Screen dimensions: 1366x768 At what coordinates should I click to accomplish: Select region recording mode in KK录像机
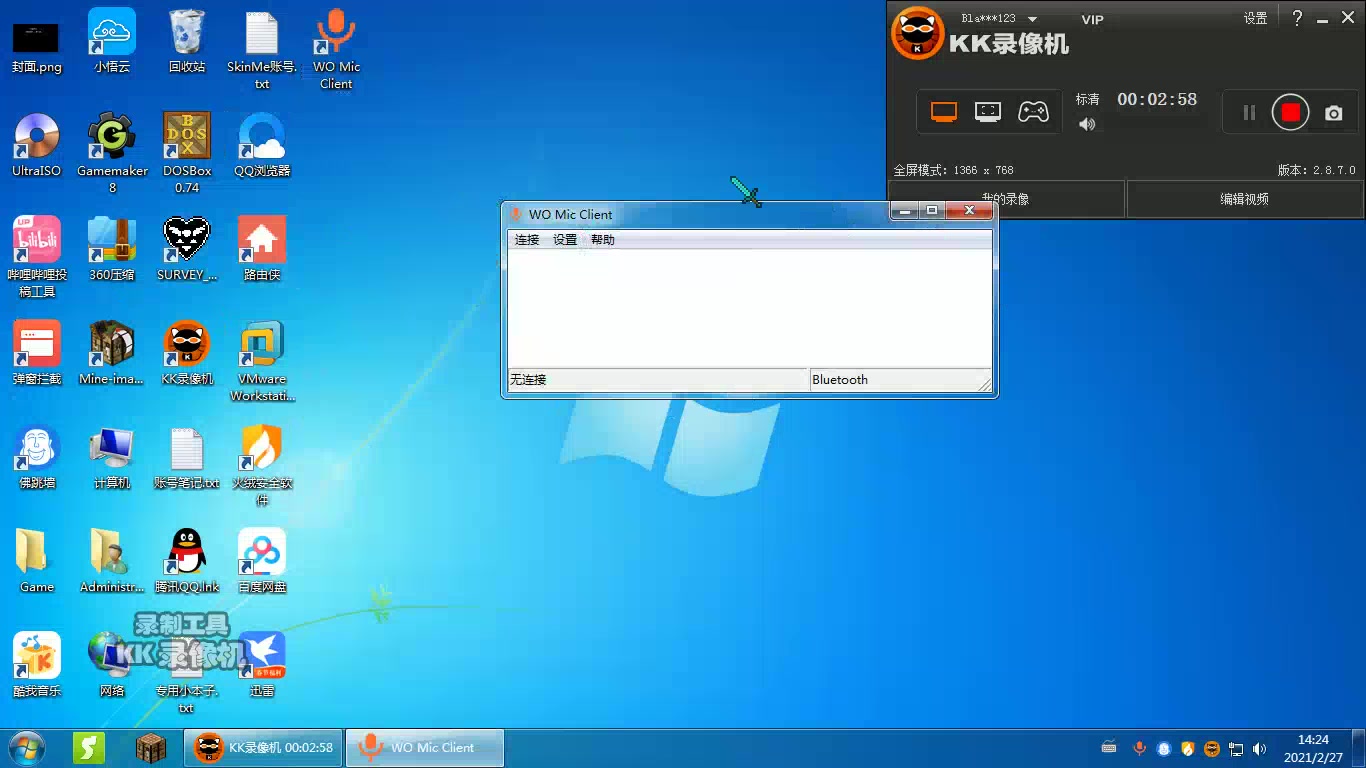point(988,112)
